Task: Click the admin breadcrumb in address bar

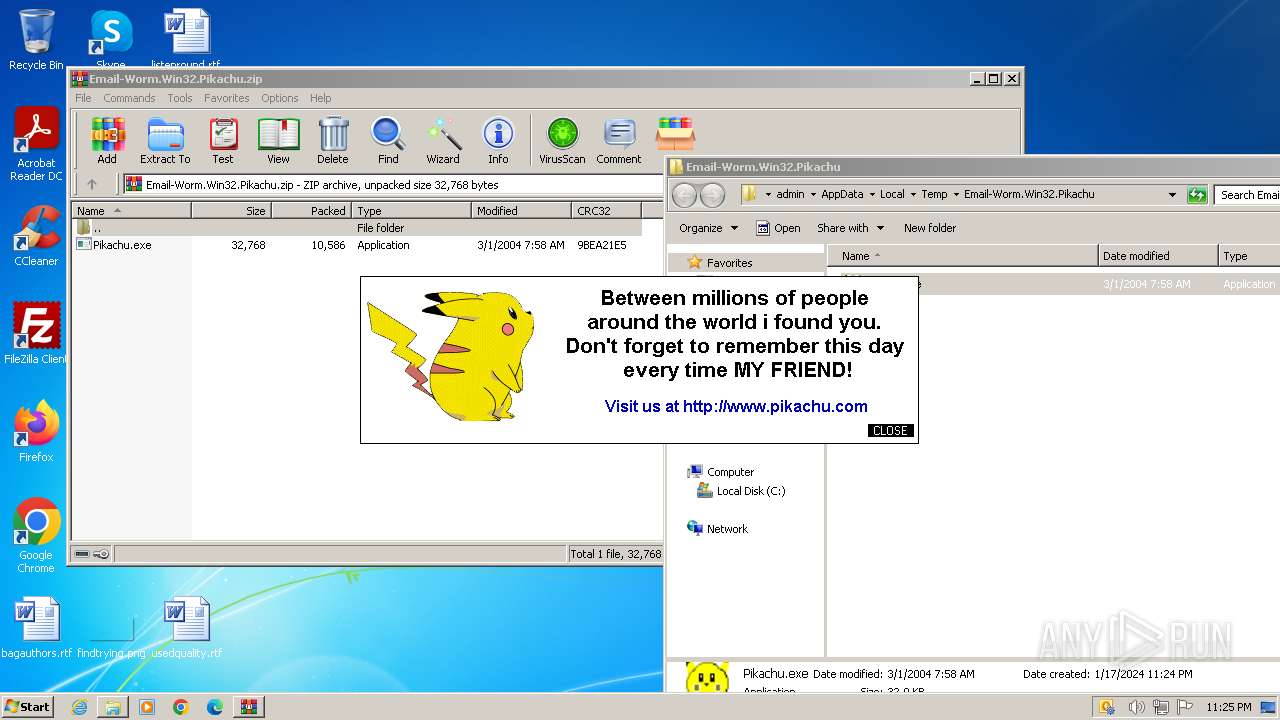Action: coord(790,195)
